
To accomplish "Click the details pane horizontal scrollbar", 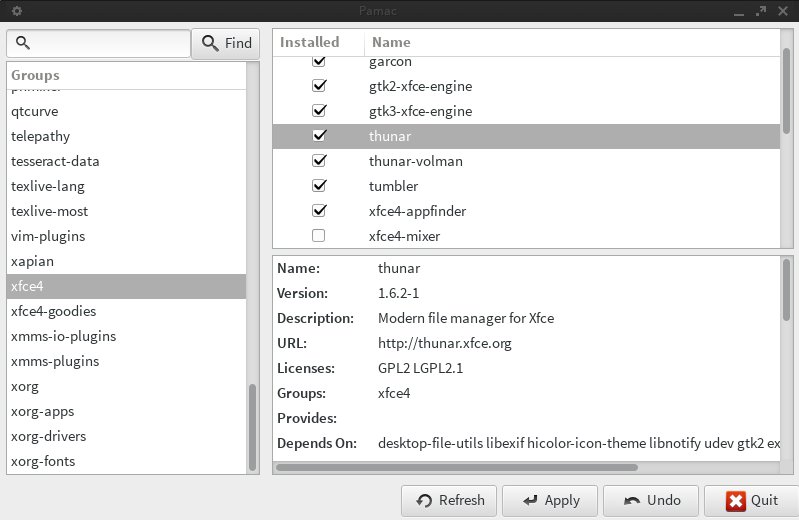I will point(457,467).
